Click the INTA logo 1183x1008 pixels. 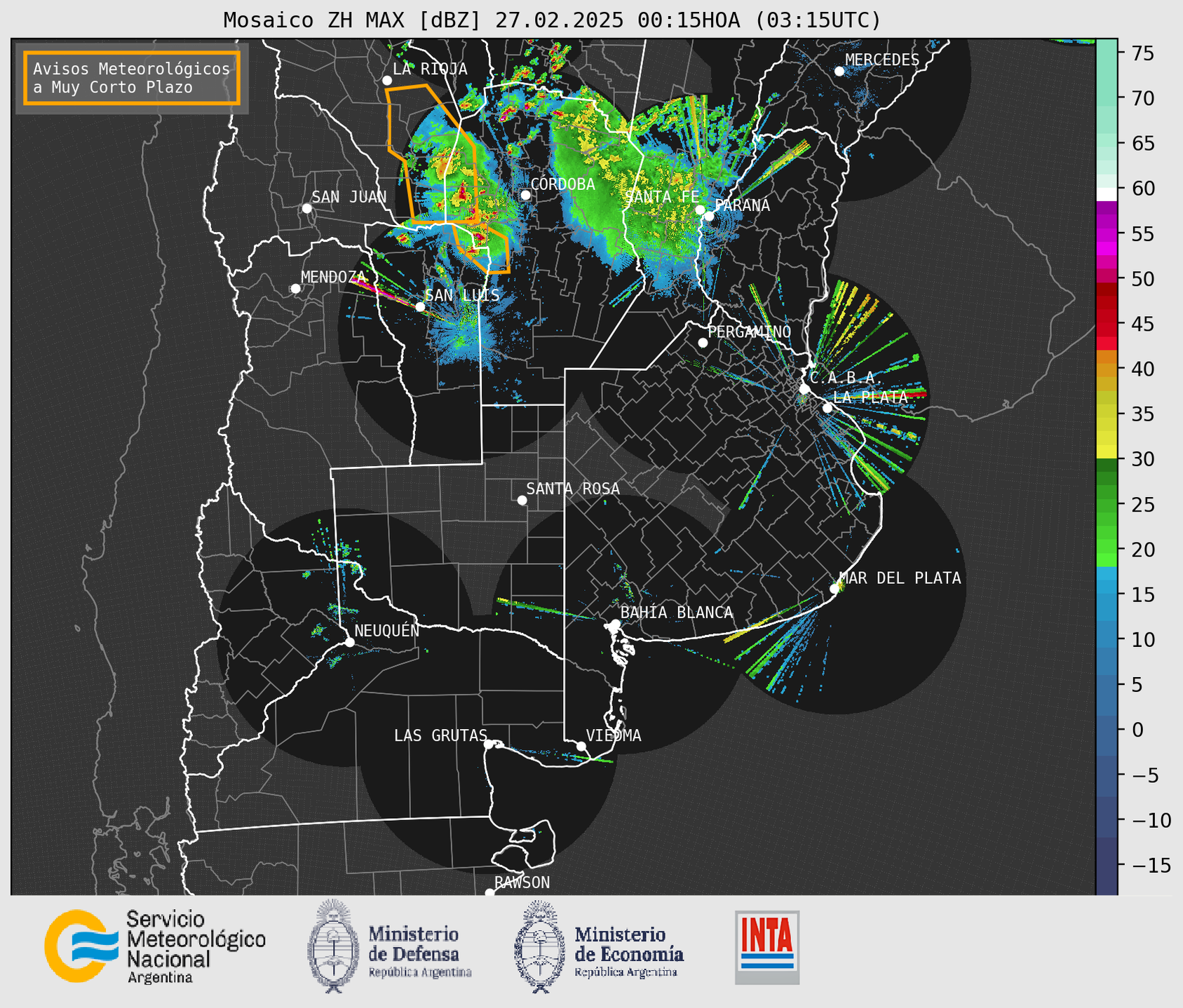767,947
